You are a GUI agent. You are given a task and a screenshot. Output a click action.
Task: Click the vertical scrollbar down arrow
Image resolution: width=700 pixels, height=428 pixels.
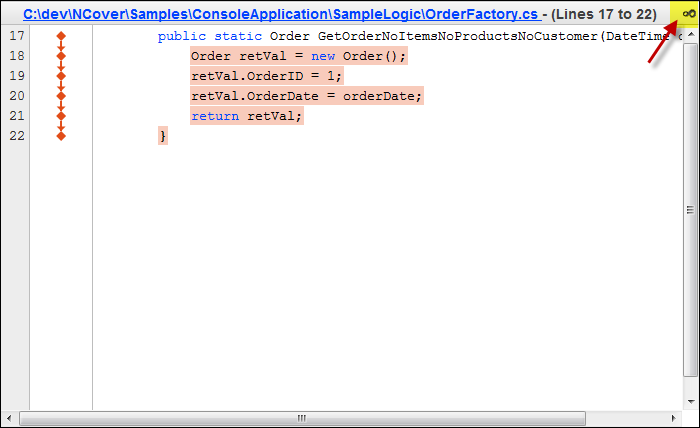pyautogui.click(x=690, y=399)
